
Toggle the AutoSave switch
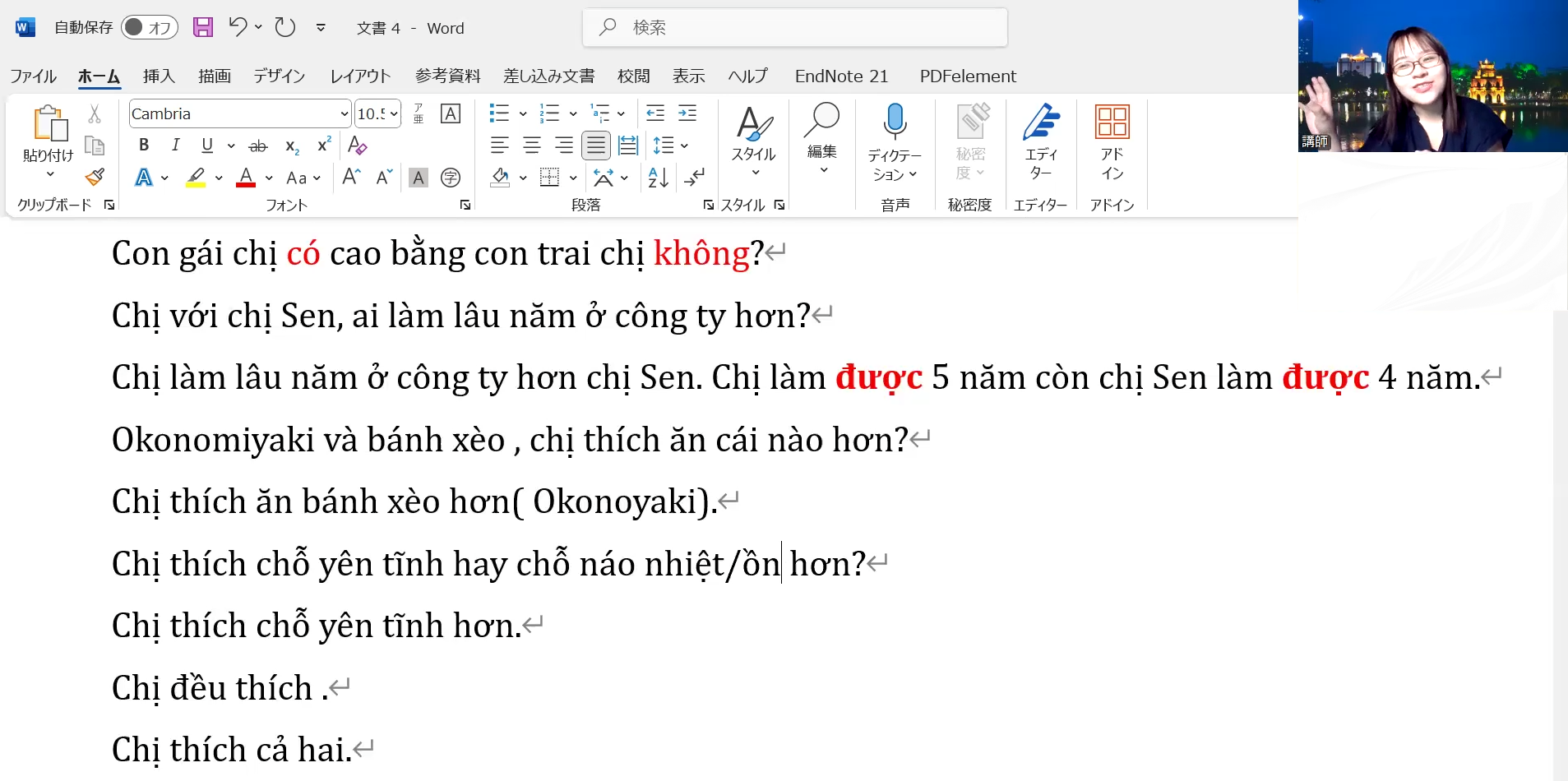150,28
